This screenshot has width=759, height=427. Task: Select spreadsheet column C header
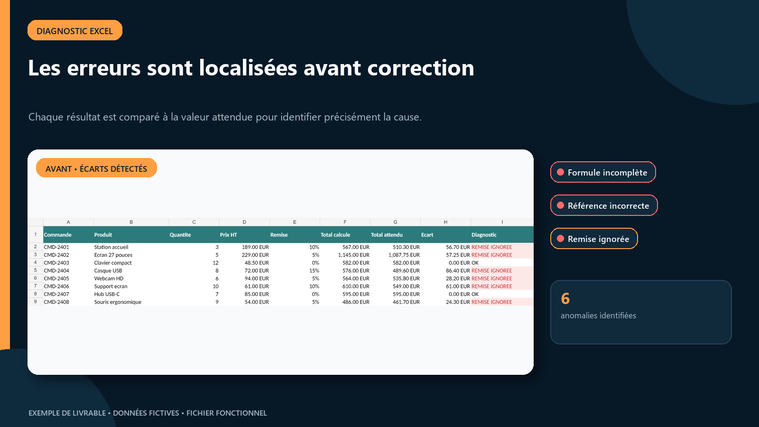point(194,222)
